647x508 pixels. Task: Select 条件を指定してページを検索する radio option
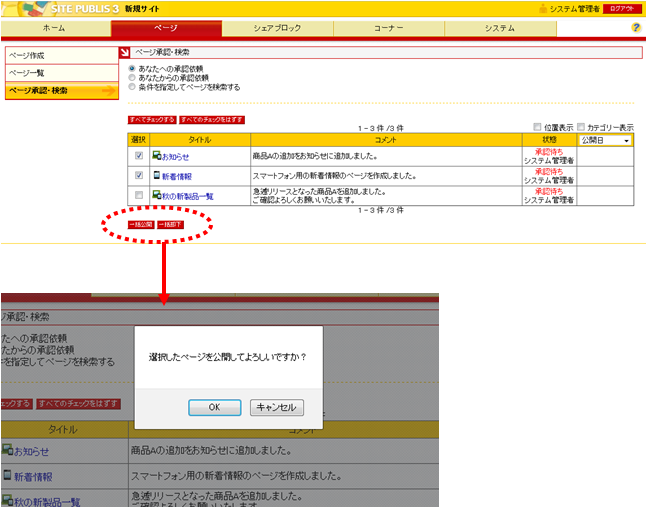(x=132, y=87)
